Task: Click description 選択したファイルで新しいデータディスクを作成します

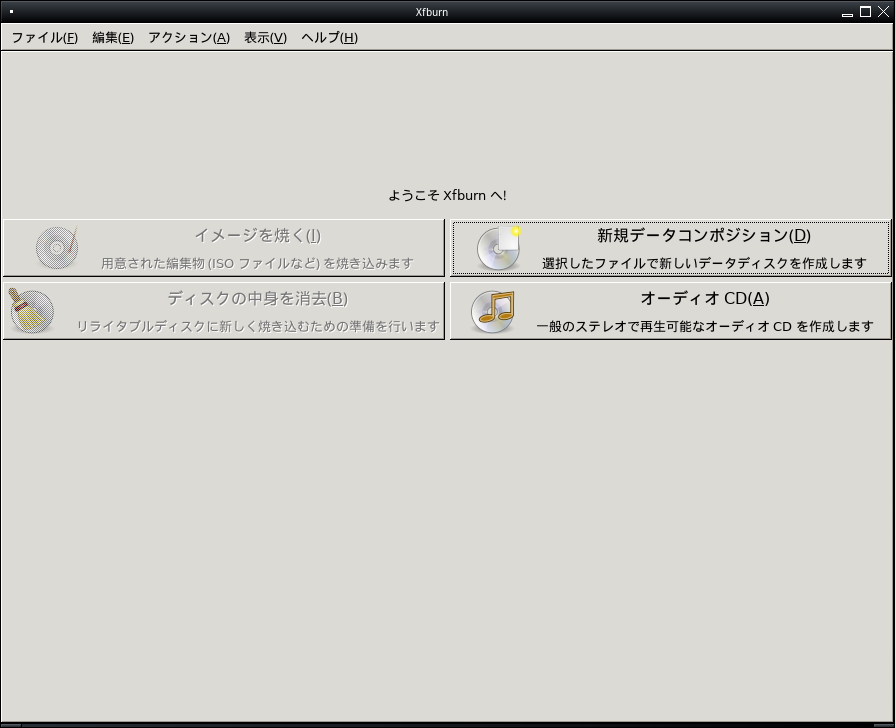Action: point(704,263)
